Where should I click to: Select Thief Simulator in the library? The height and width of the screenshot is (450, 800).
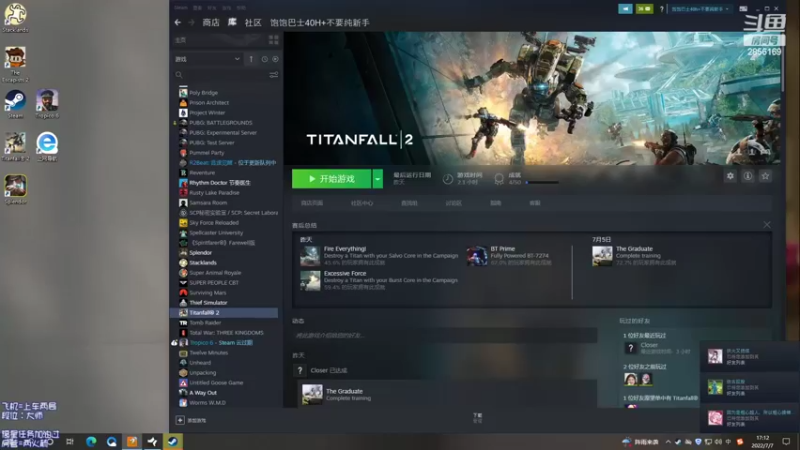click(x=208, y=303)
